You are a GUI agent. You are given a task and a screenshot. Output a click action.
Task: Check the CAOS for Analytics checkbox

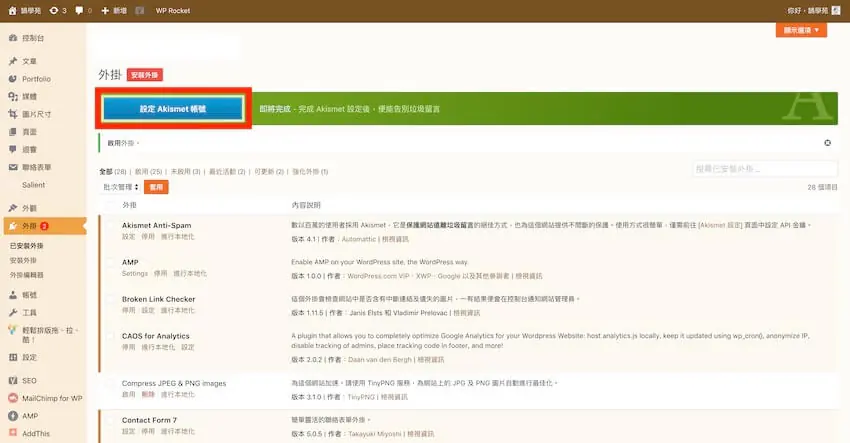click(110, 336)
